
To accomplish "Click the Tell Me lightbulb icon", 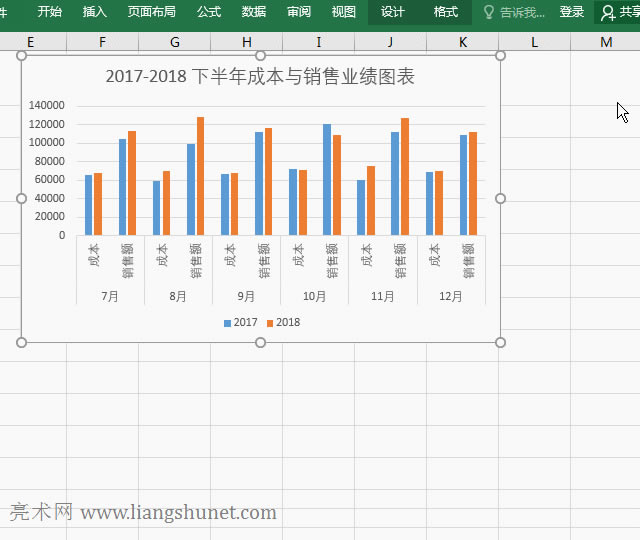I will [489, 12].
